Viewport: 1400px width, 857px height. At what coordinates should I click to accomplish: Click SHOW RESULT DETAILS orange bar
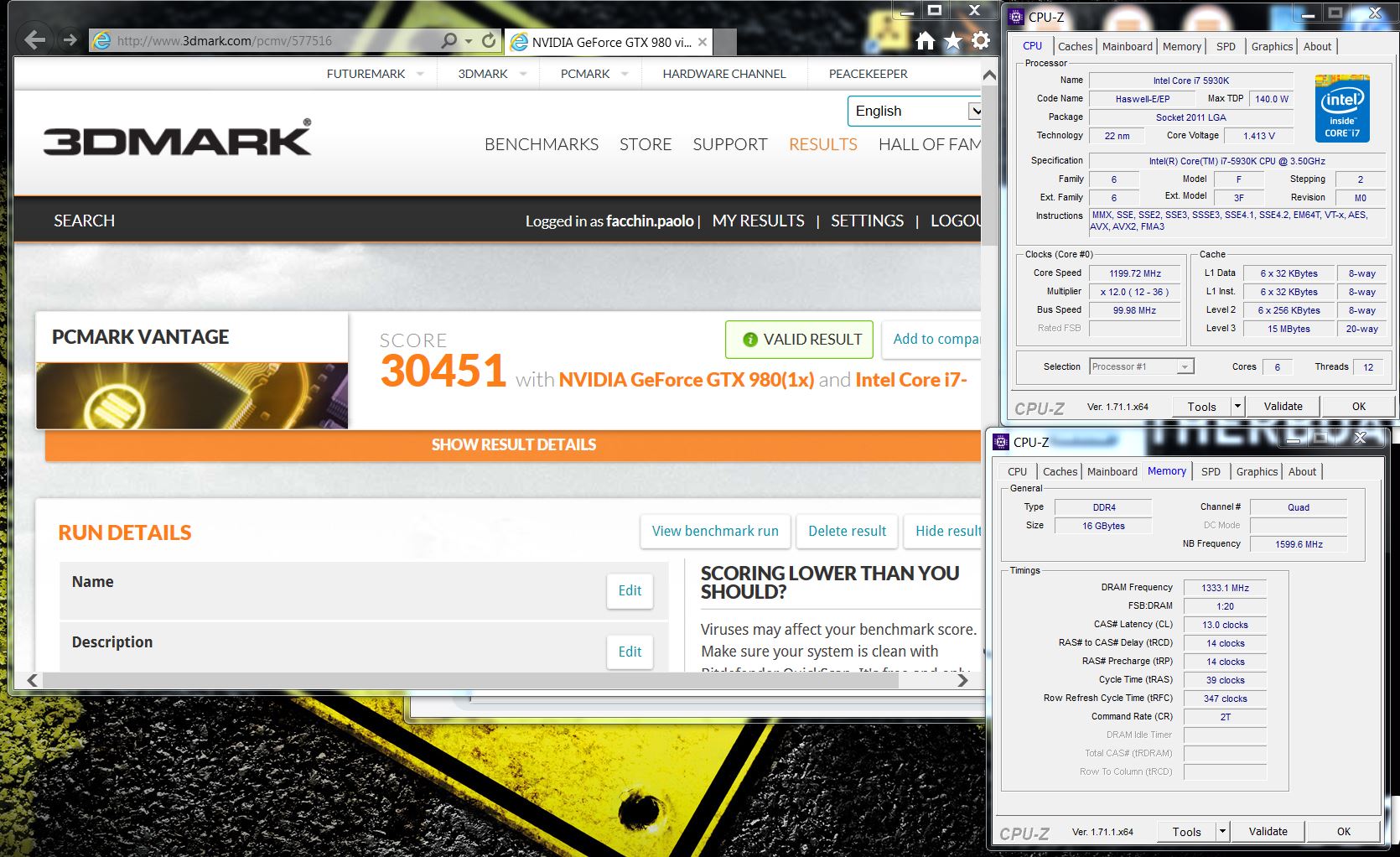click(x=513, y=444)
